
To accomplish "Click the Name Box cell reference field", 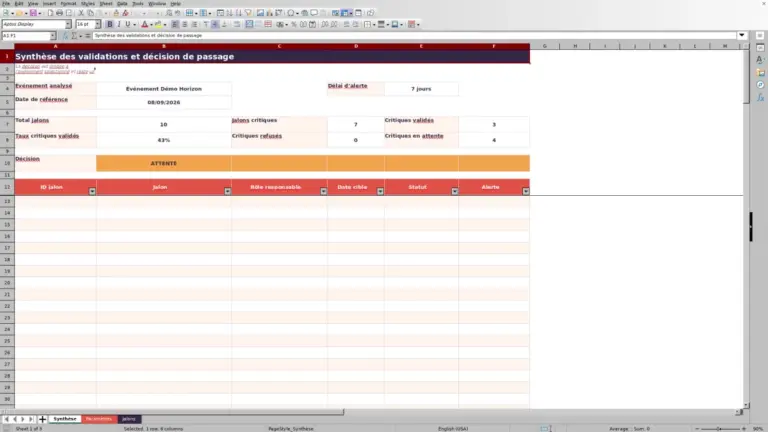I will [26, 36].
